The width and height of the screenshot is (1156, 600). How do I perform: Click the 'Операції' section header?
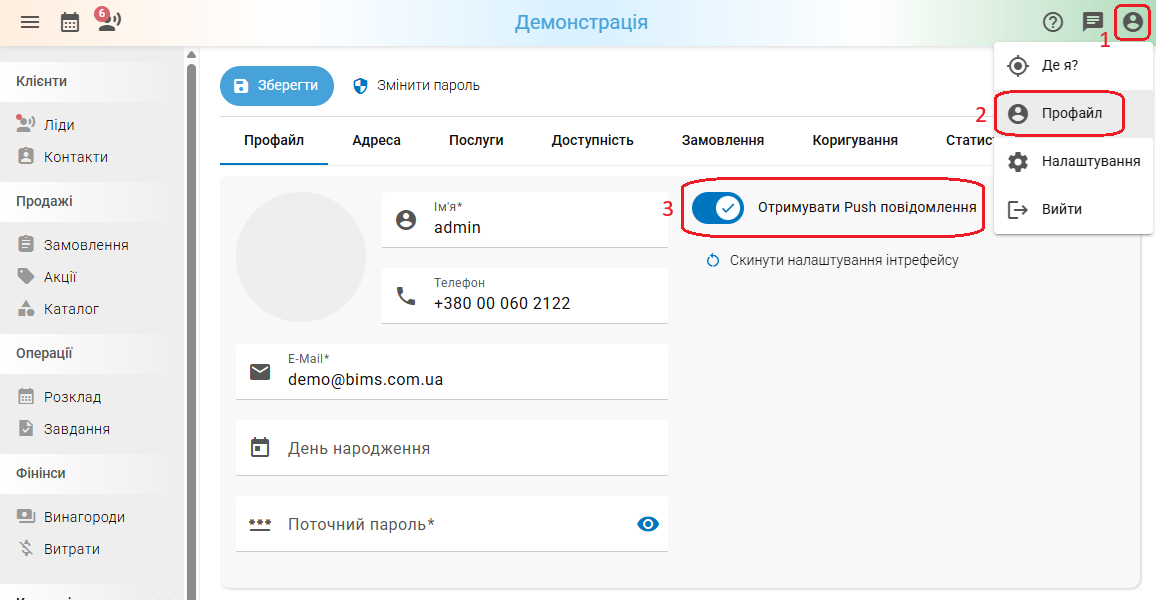(44, 353)
